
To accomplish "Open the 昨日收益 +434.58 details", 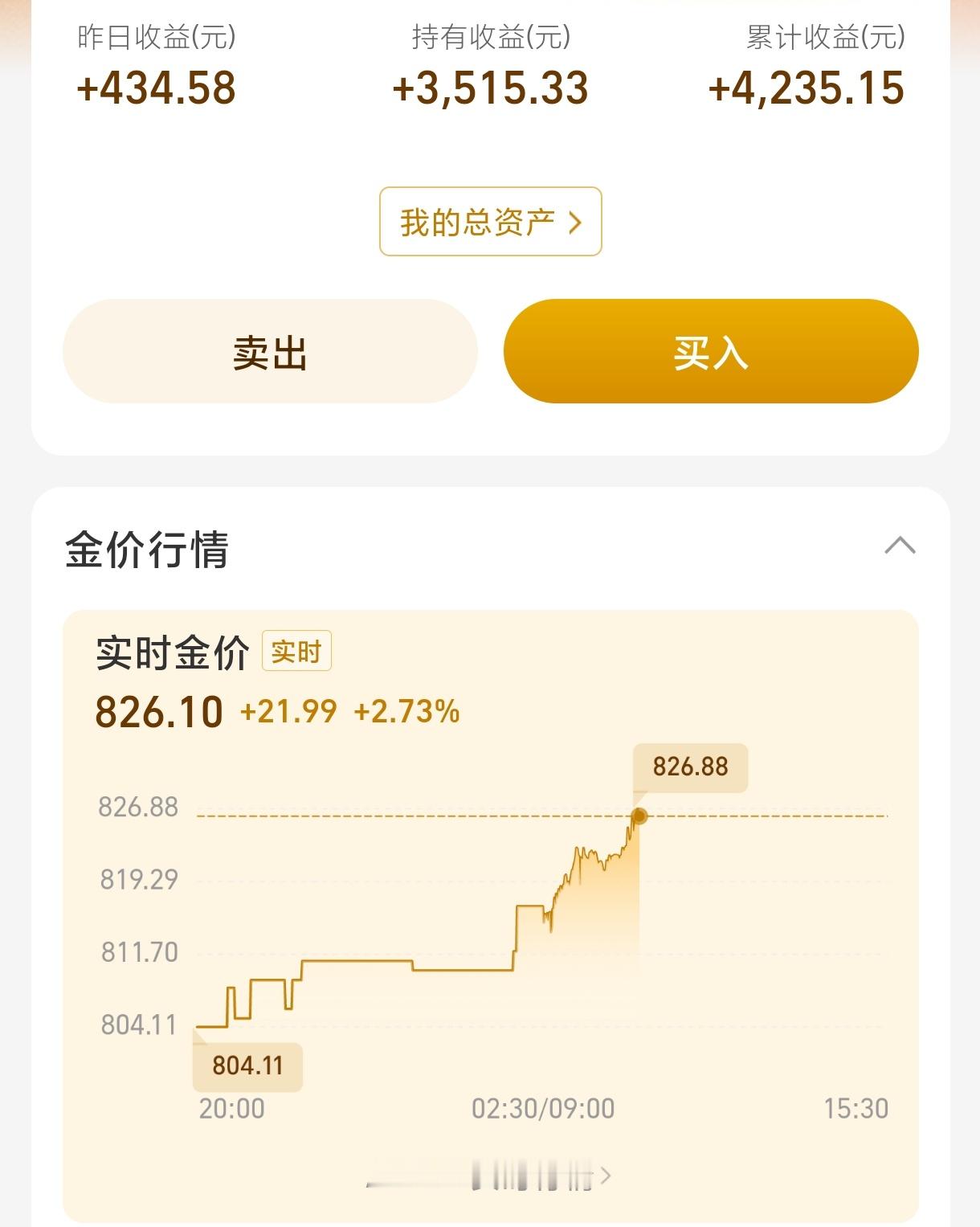I will (x=157, y=66).
